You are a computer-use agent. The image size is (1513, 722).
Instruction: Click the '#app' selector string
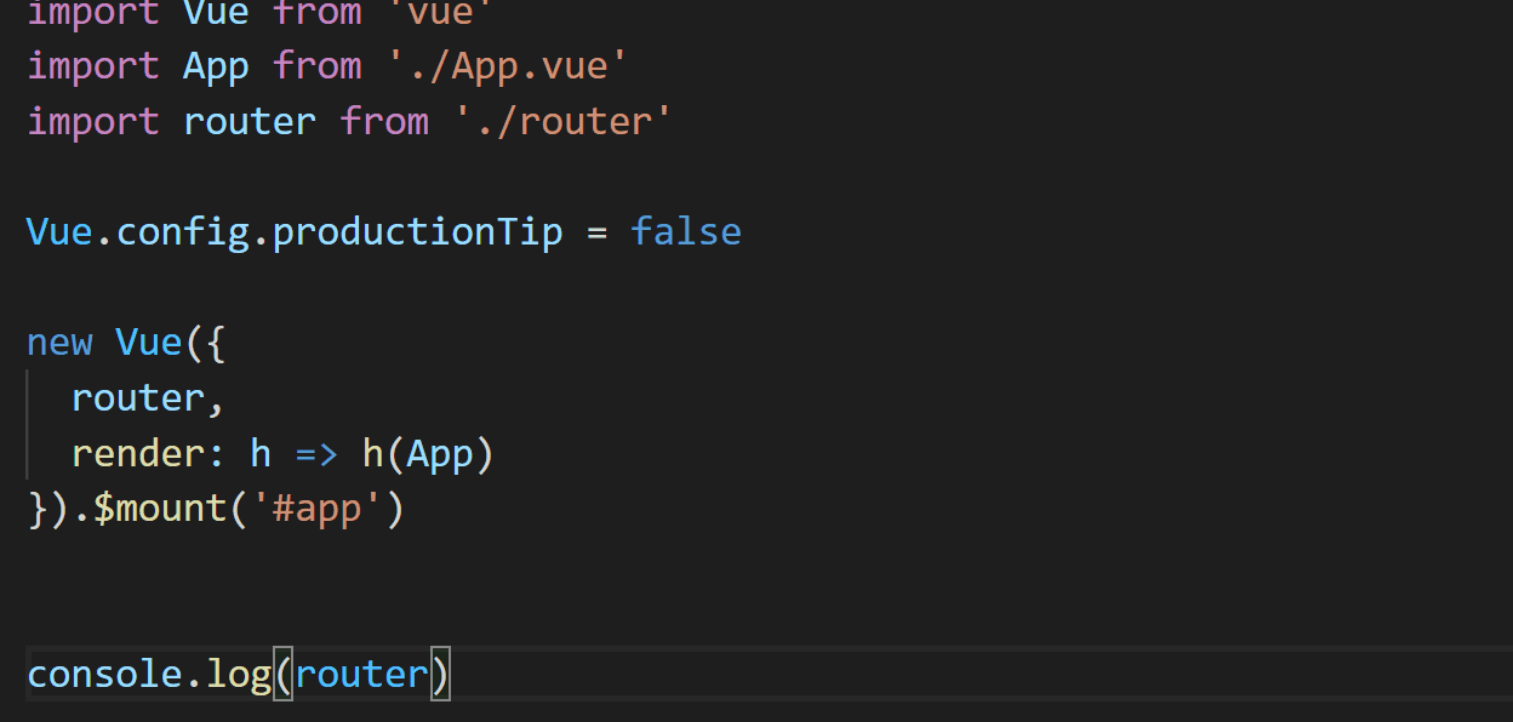(317, 509)
